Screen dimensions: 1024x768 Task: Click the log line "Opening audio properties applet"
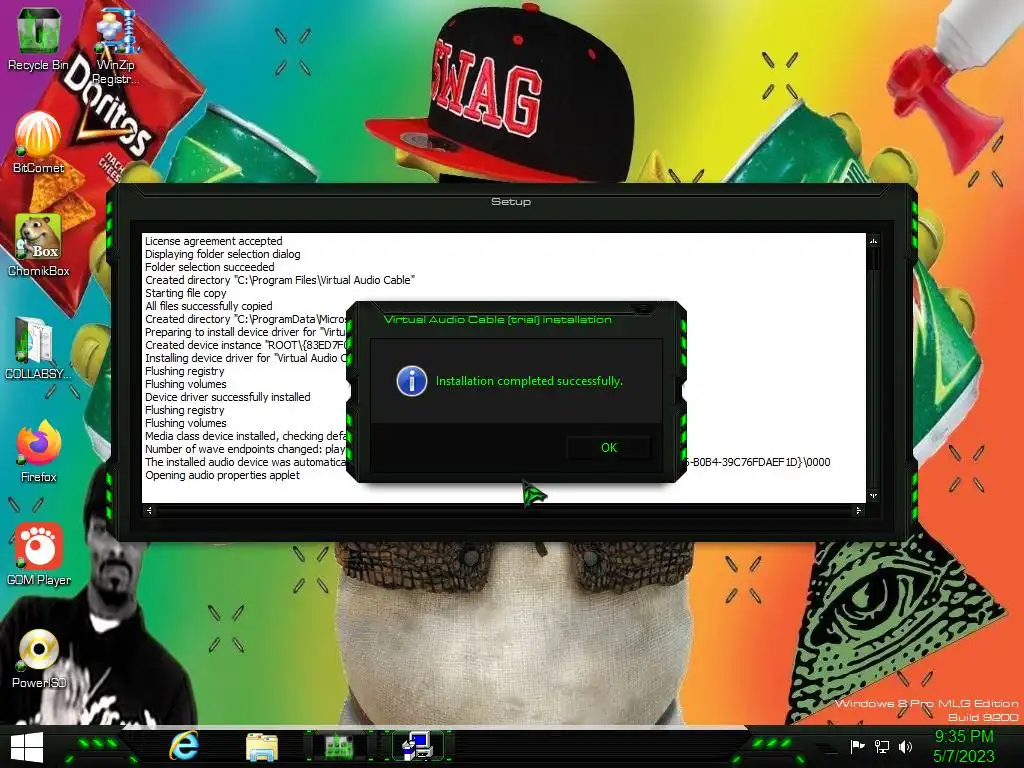pyautogui.click(x=222, y=475)
